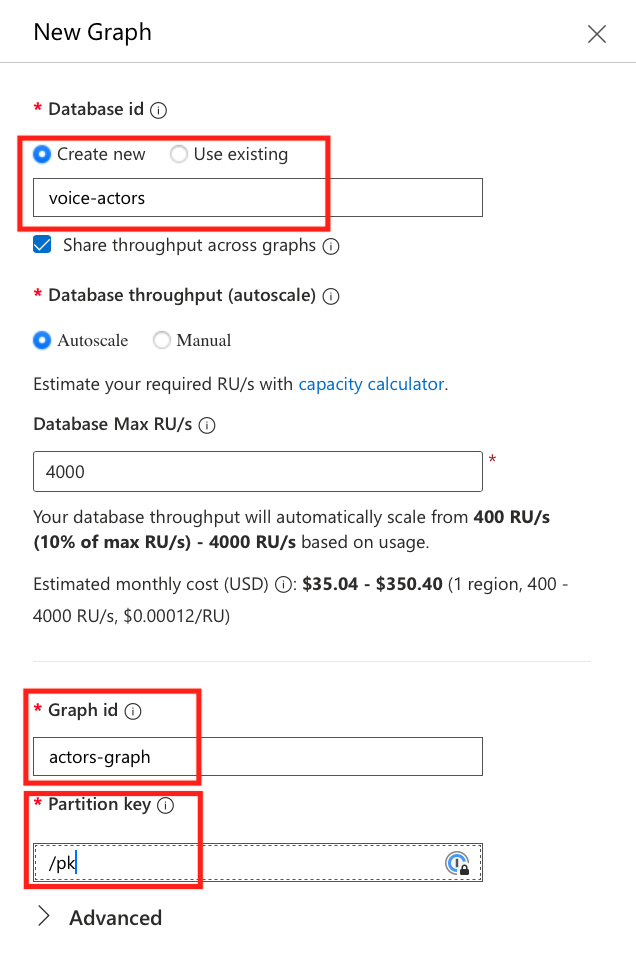This screenshot has height=954, width=636.
Task: Click the Database throughput (autoscale) info icon
Action: click(x=332, y=297)
